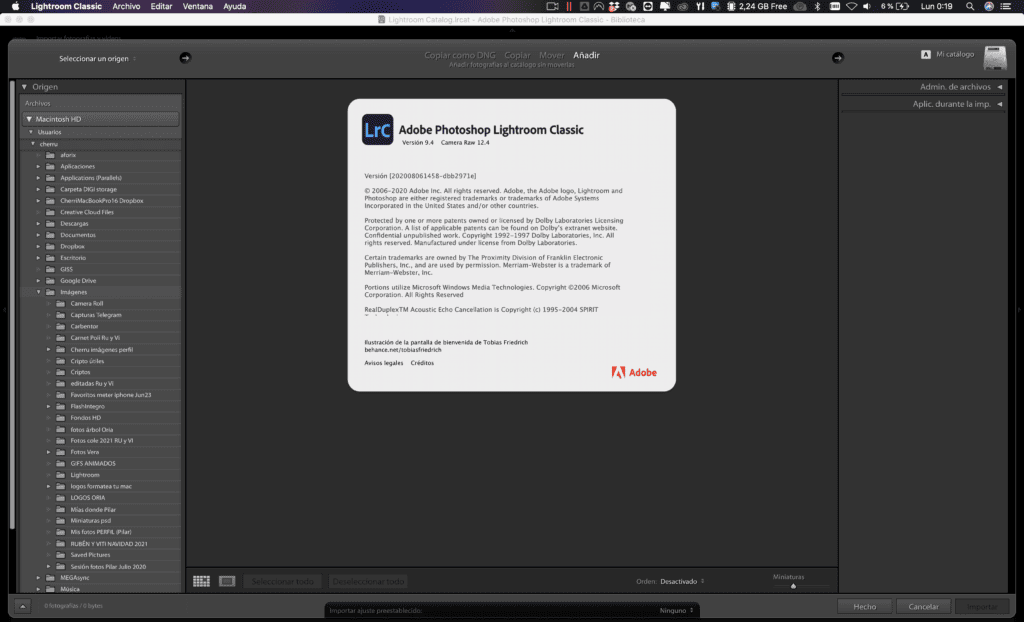
Task: Open the Editar menu
Action: pyautogui.click(x=161, y=7)
